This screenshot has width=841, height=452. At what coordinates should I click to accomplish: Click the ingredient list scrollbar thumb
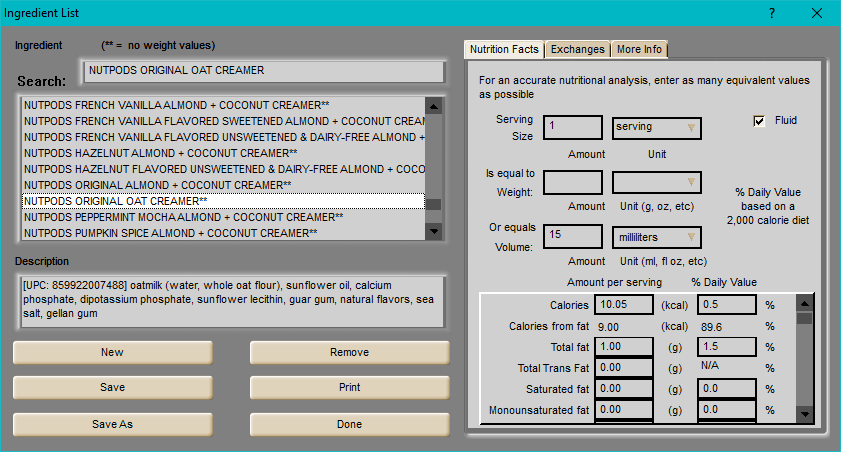(433, 205)
